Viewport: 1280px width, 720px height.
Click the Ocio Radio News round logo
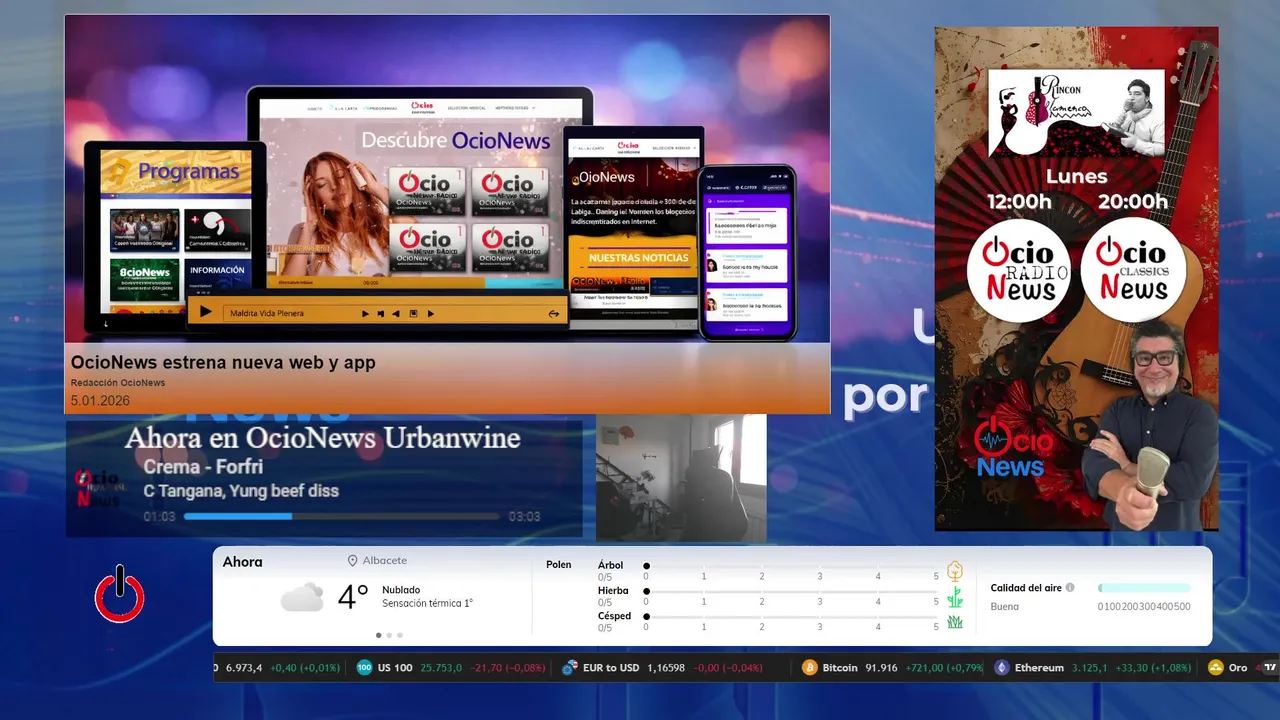1019,270
